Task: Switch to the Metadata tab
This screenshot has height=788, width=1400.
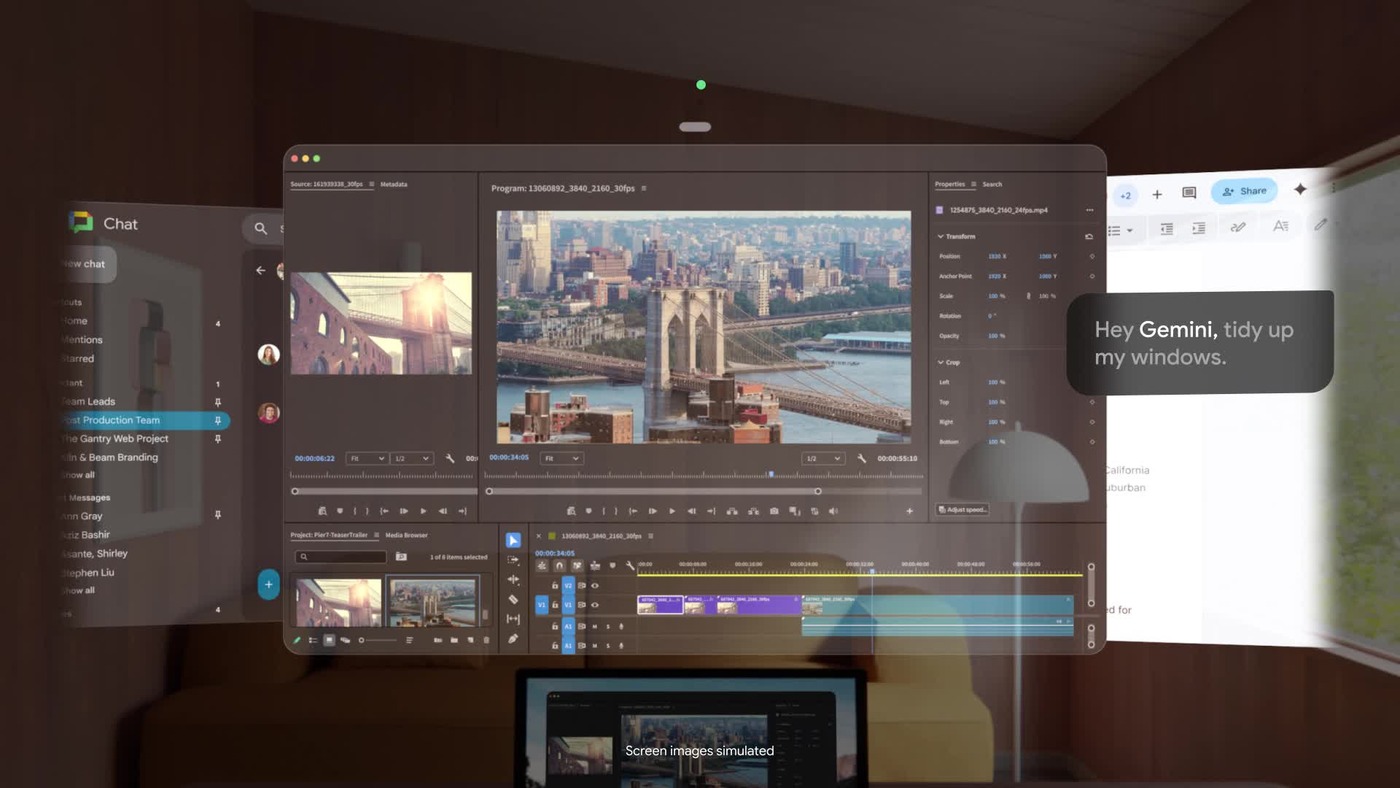Action: tap(393, 184)
